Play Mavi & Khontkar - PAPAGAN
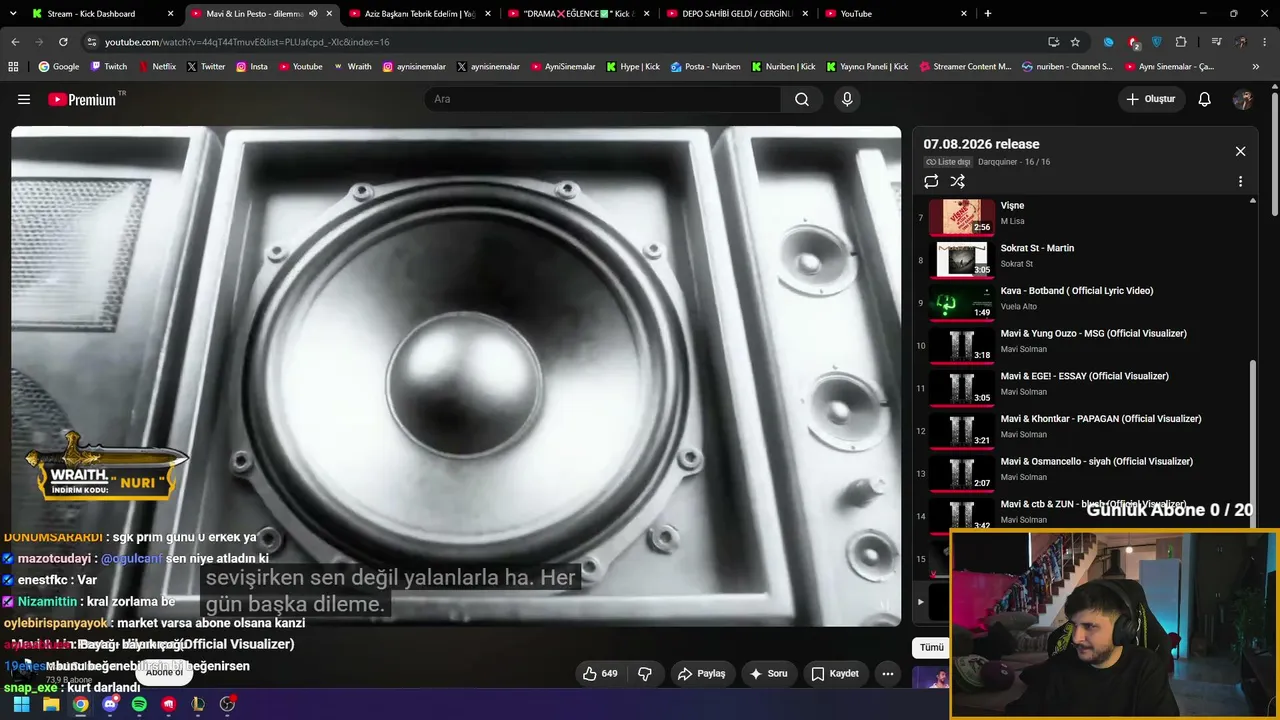 pos(1085,430)
